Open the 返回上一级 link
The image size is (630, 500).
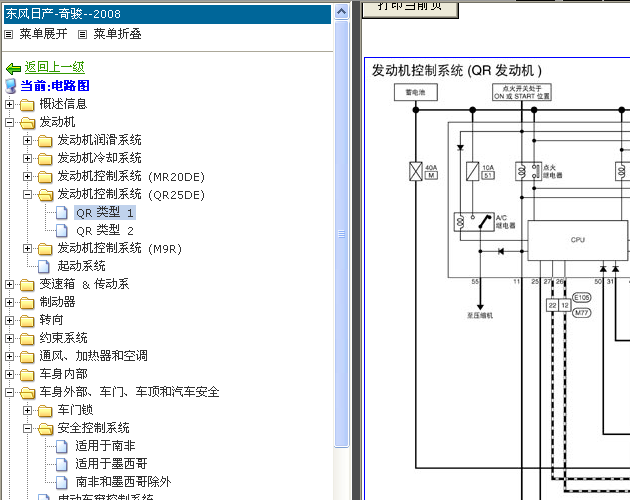(x=55, y=67)
